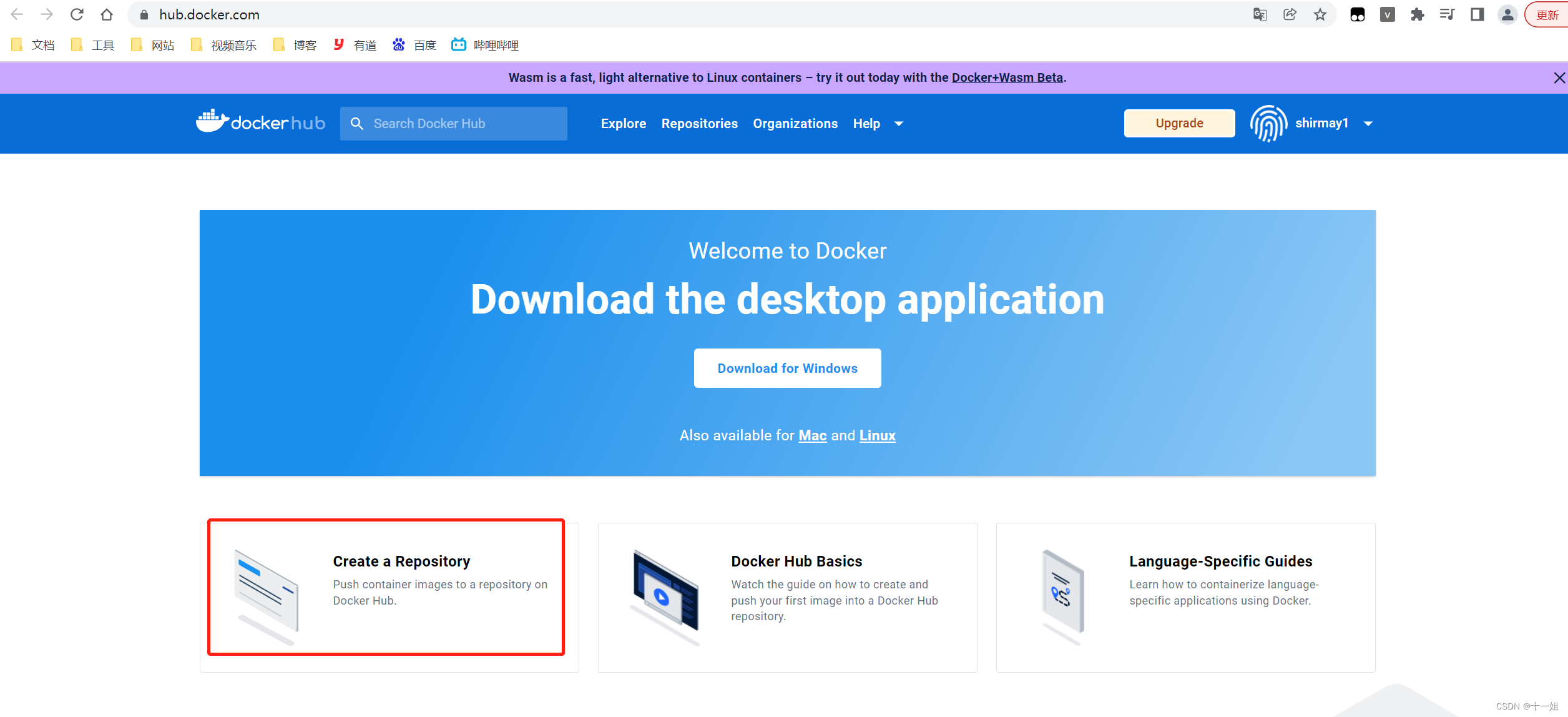This screenshot has width=1568, height=717.
Task: Click the fingerprint user avatar icon
Action: [1268, 124]
